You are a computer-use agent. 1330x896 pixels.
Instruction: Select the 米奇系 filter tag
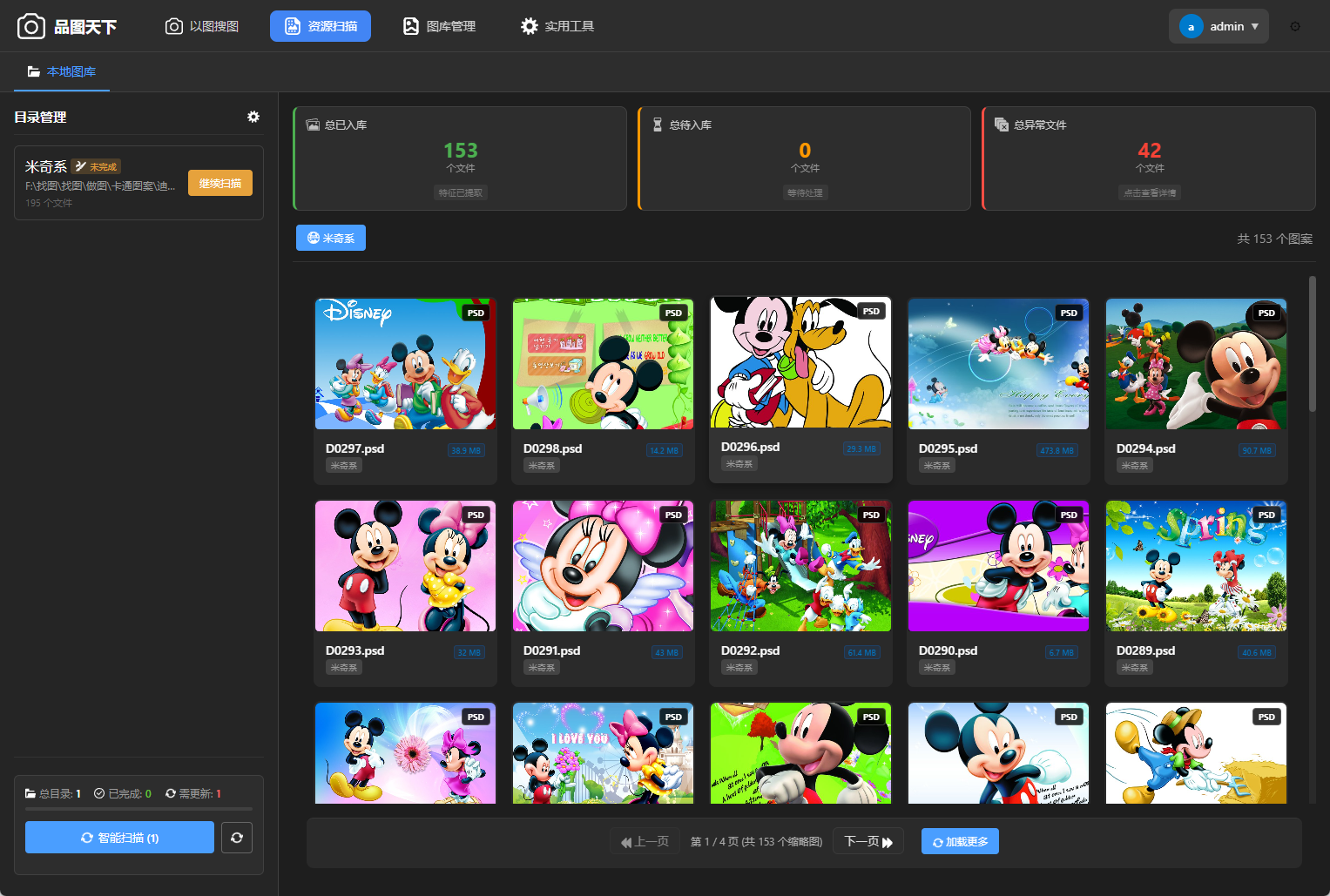pyautogui.click(x=331, y=238)
